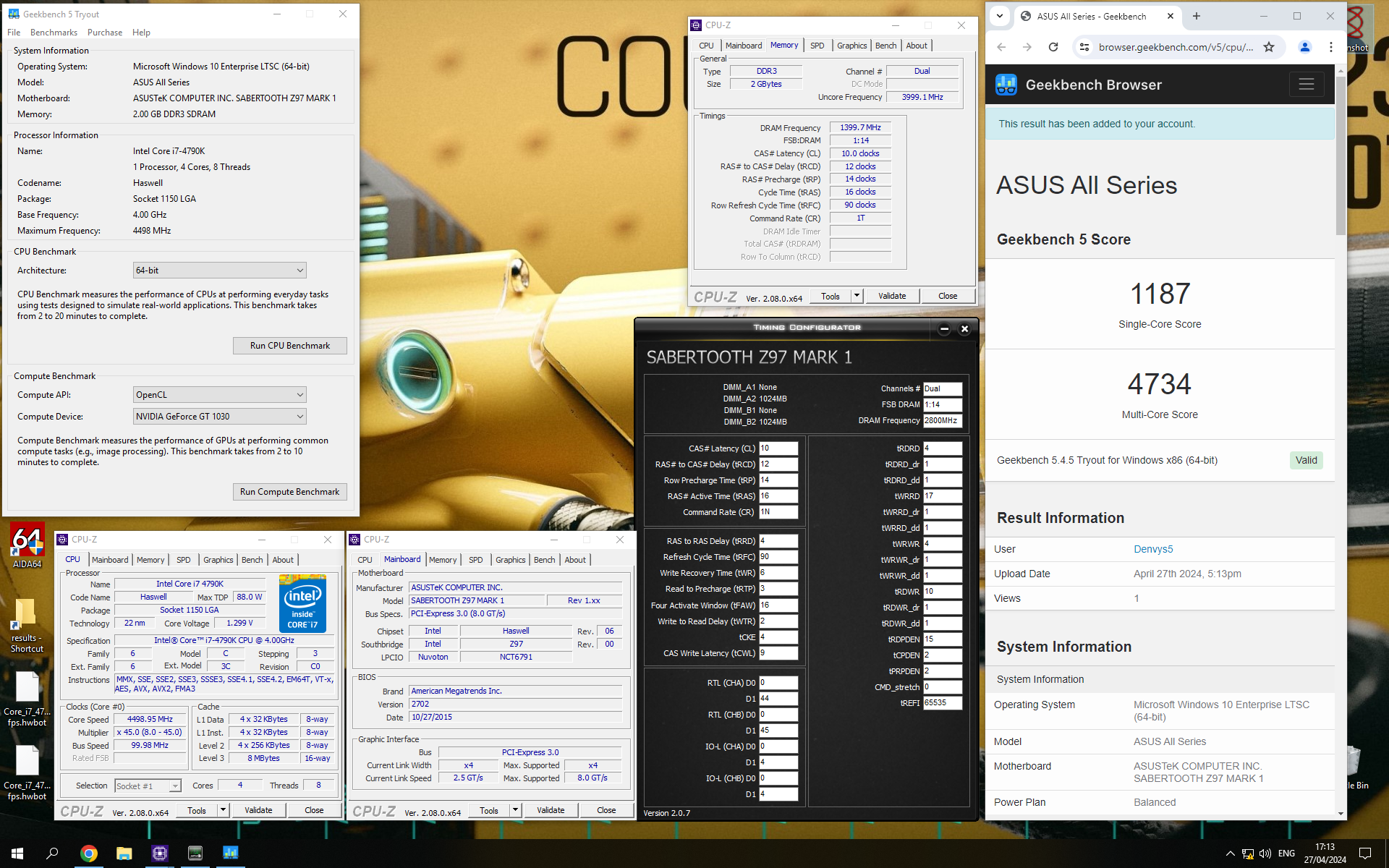The height and width of the screenshot is (868, 1389).
Task: Reload the Geekbench browser page
Action: point(1053,47)
